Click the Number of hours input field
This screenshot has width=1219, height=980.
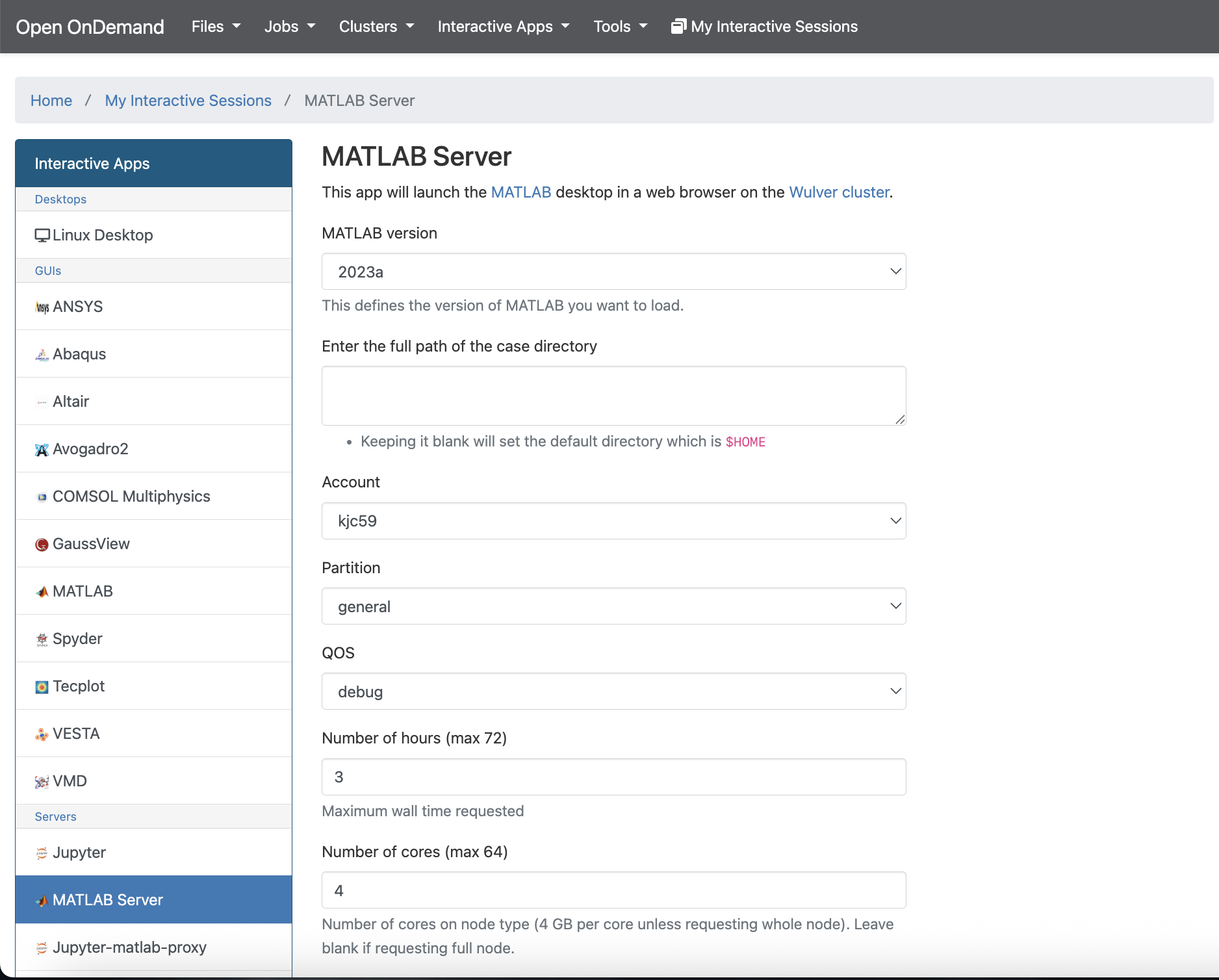[614, 777]
